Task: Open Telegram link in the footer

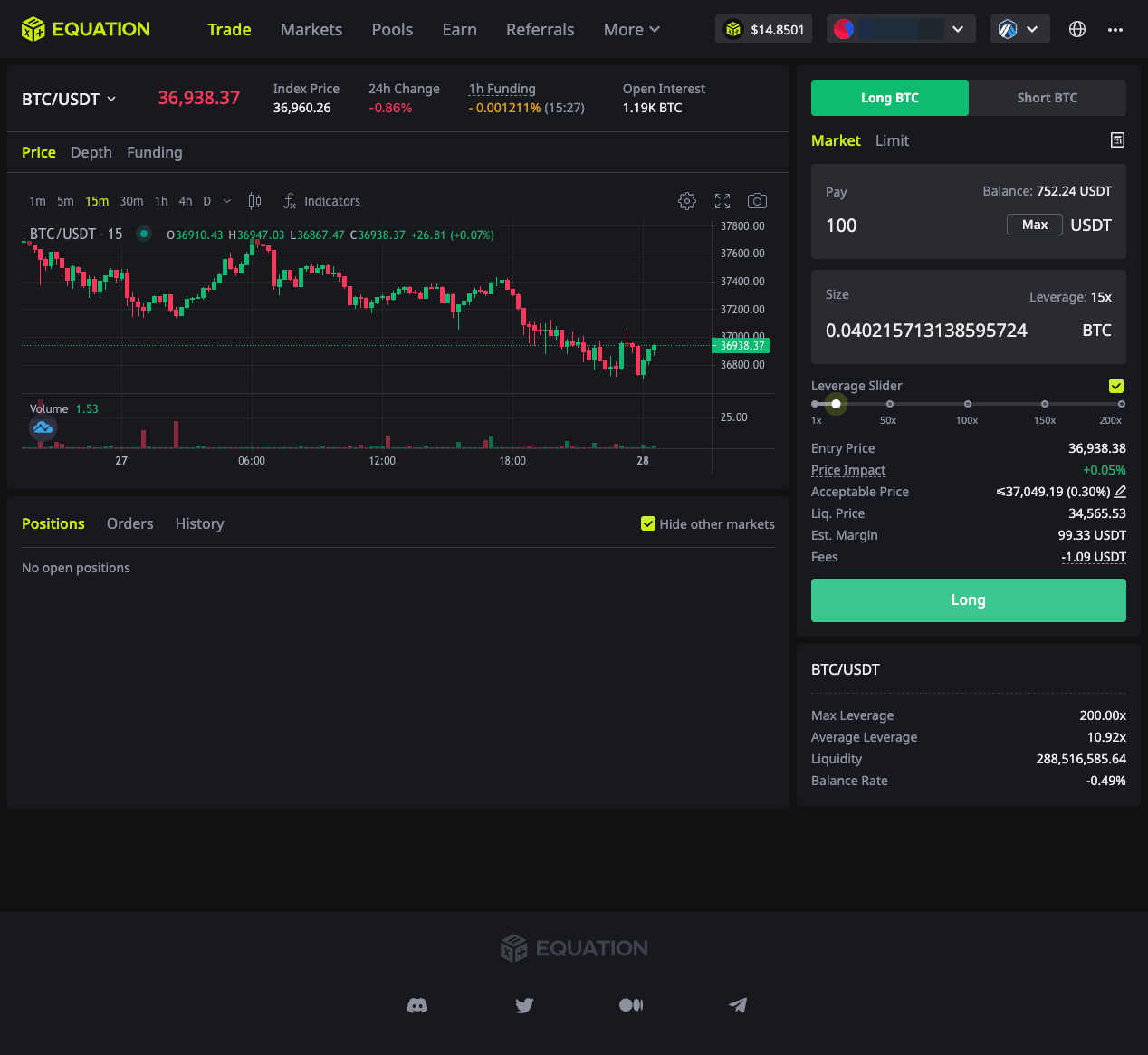Action: (x=738, y=1005)
